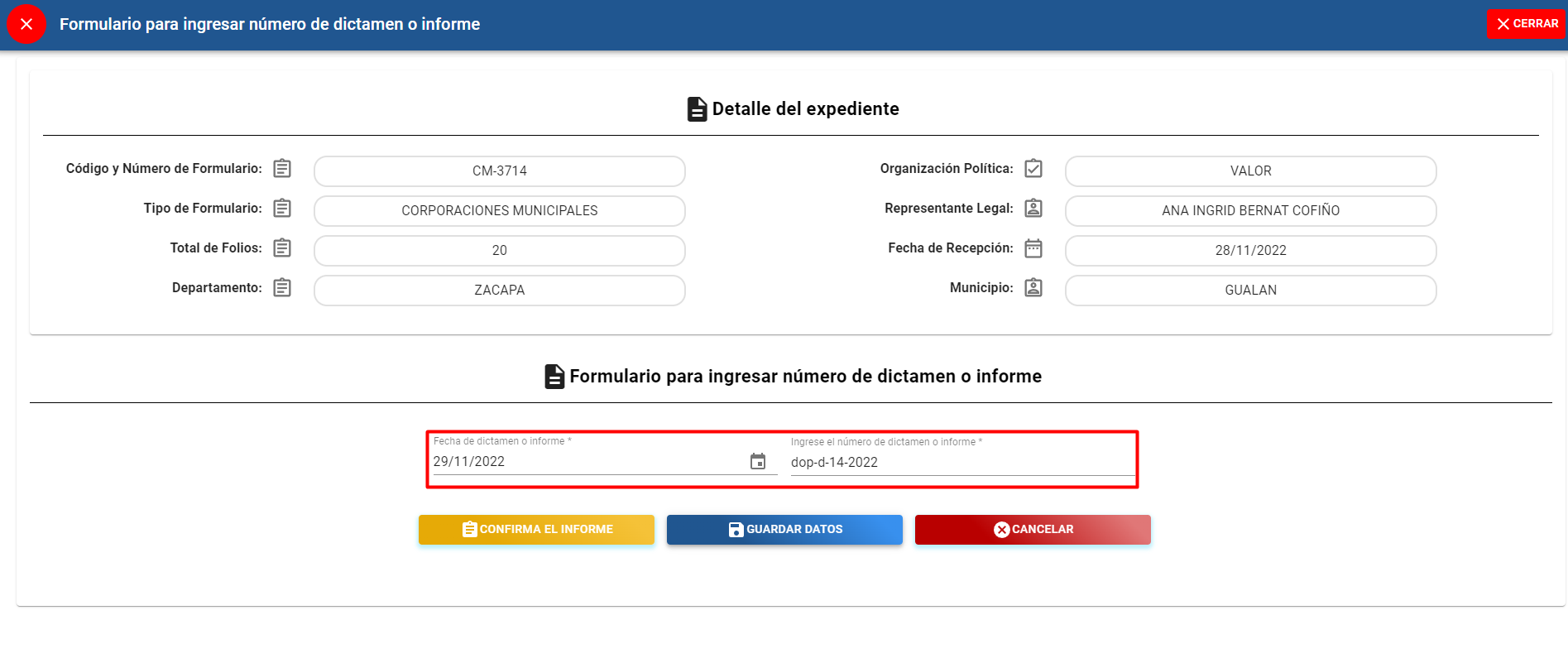Open the date picker calendar for dictamen date
Image resolution: width=1568 pixels, height=668 pixels.
pos(758,462)
